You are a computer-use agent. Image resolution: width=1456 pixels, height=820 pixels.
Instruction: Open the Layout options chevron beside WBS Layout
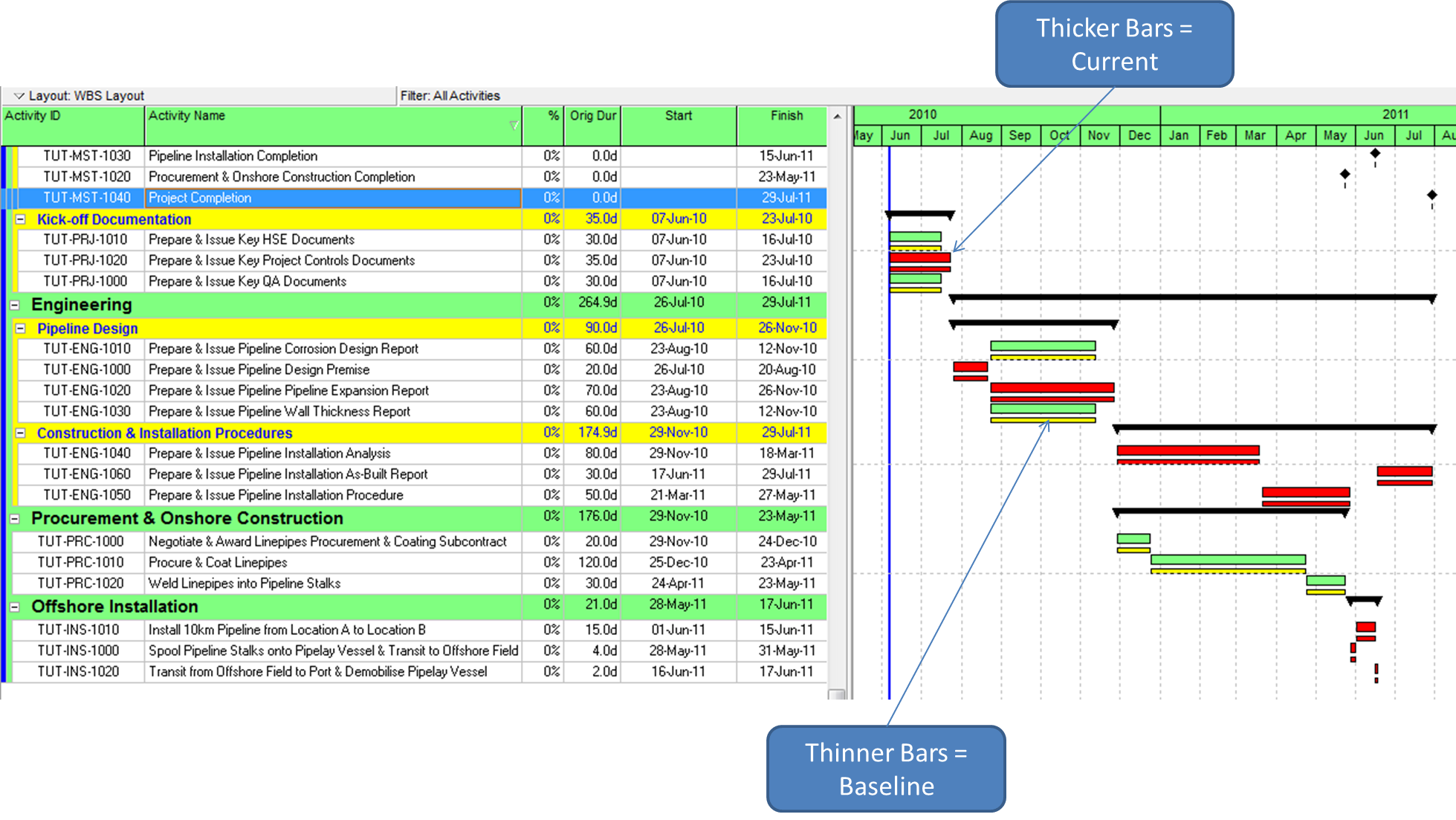coord(18,95)
